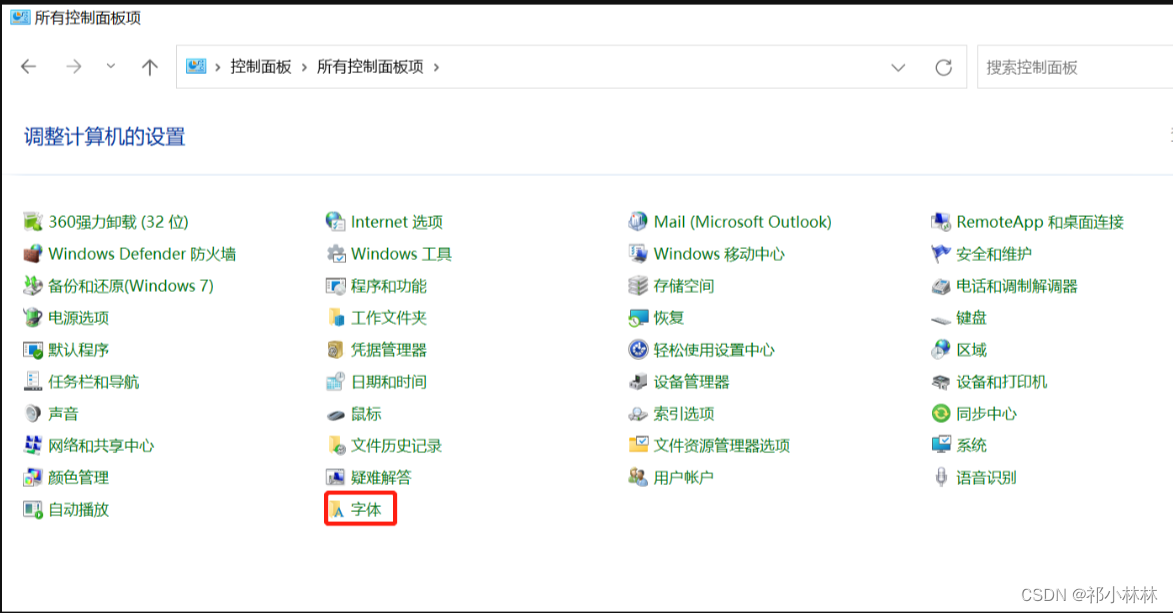This screenshot has width=1173, height=613.
Task: Click the 存储空间 icon
Action: (x=637, y=286)
